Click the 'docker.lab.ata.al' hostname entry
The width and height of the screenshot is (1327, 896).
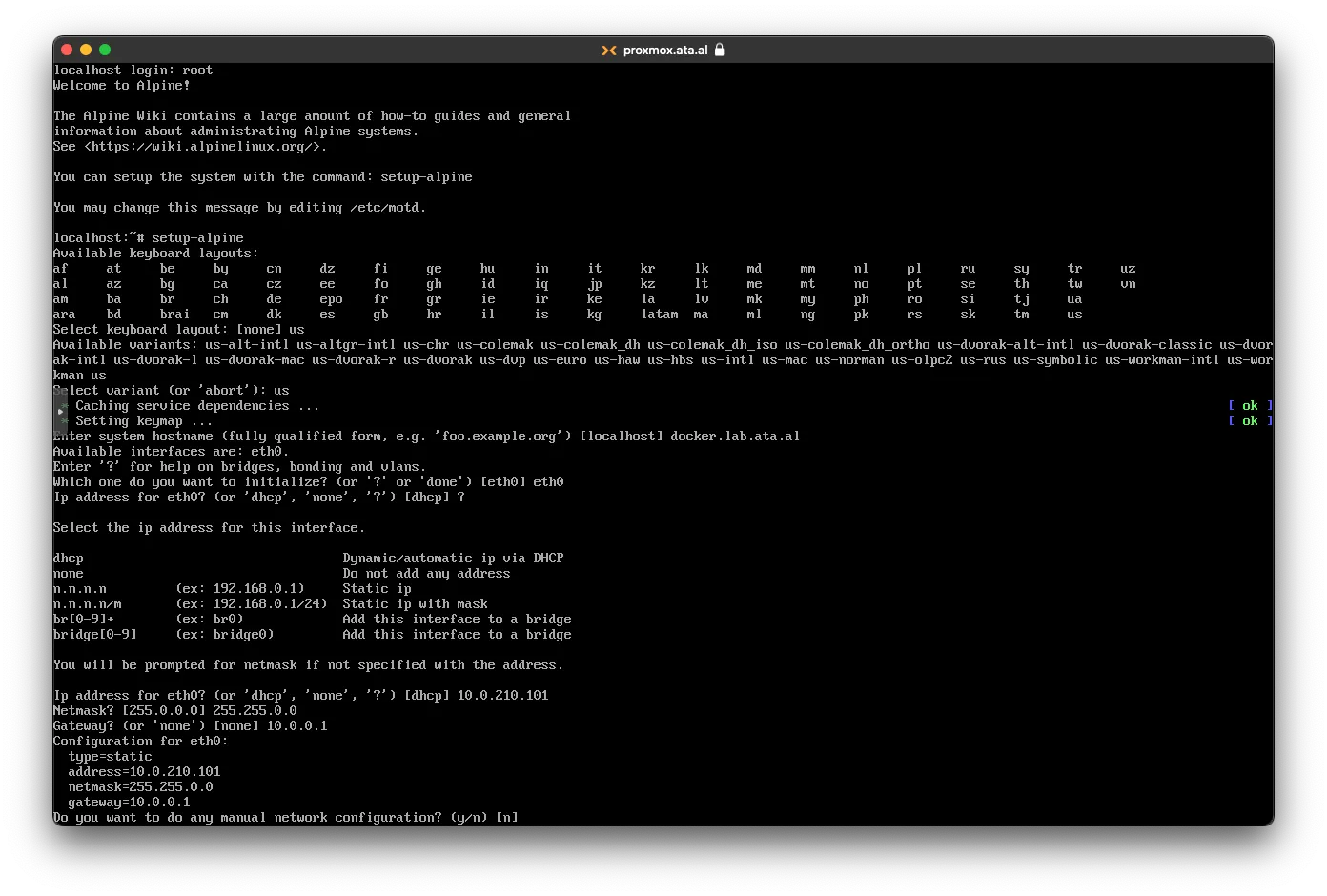[736, 437]
